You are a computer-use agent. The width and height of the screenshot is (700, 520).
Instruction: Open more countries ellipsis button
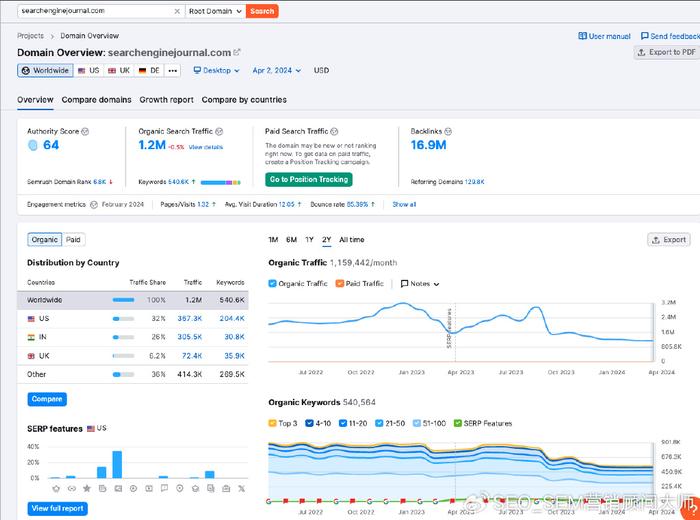point(173,71)
